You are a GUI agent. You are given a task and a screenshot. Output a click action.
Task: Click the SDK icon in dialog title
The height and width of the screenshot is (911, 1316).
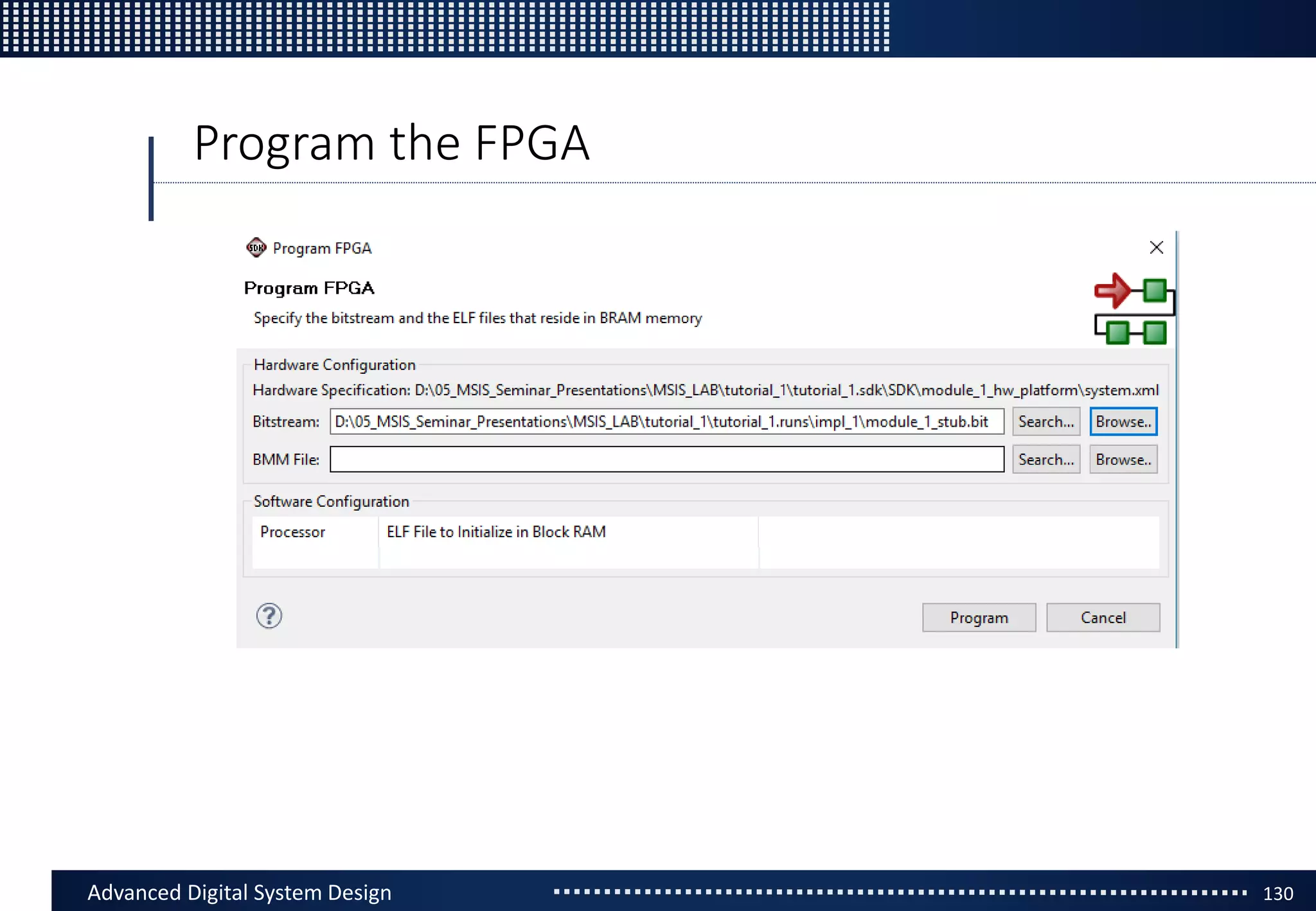pyautogui.click(x=256, y=247)
